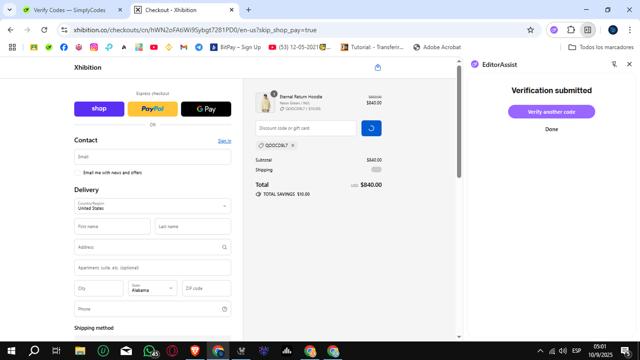Pay with the Google Pay button

206,109
